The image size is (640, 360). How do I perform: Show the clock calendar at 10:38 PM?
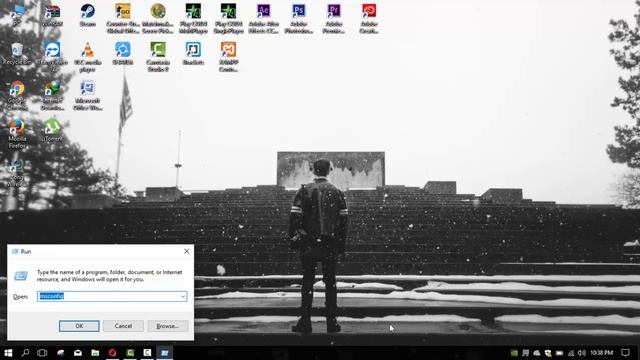tap(602, 353)
